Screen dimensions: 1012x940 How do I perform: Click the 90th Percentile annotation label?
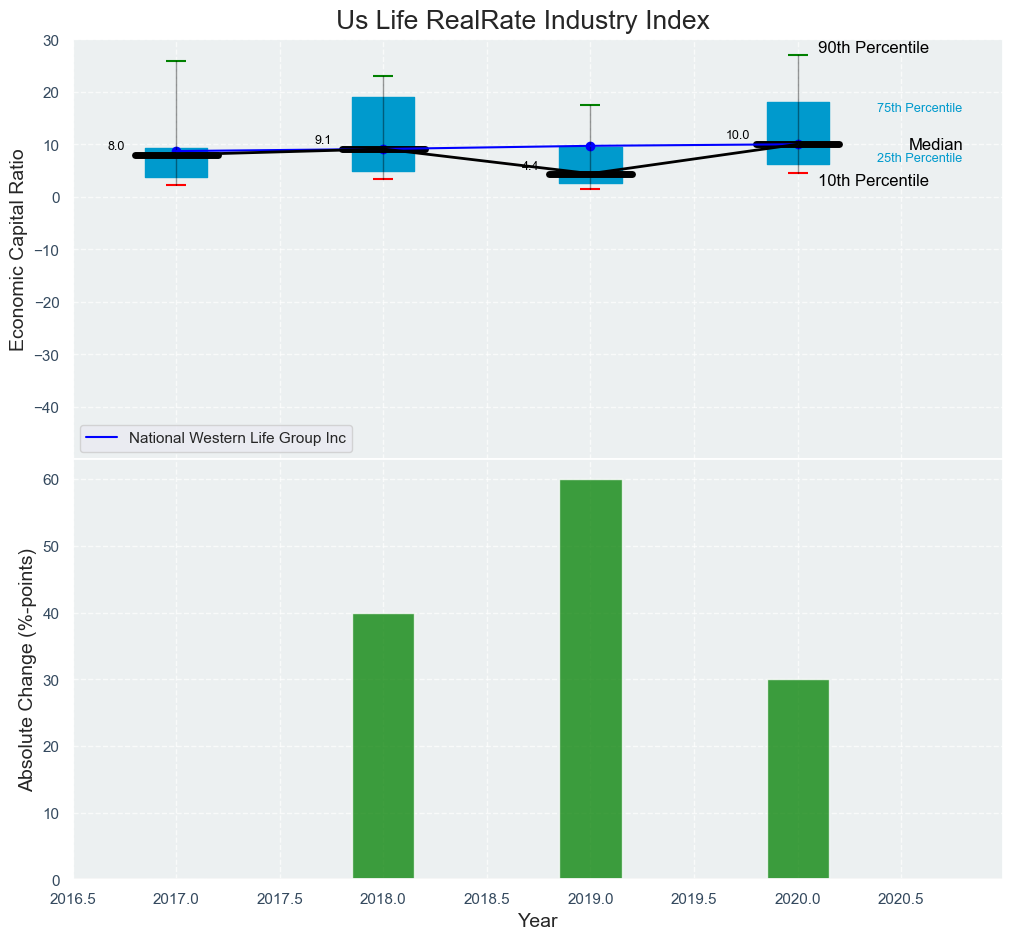[x=873, y=48]
